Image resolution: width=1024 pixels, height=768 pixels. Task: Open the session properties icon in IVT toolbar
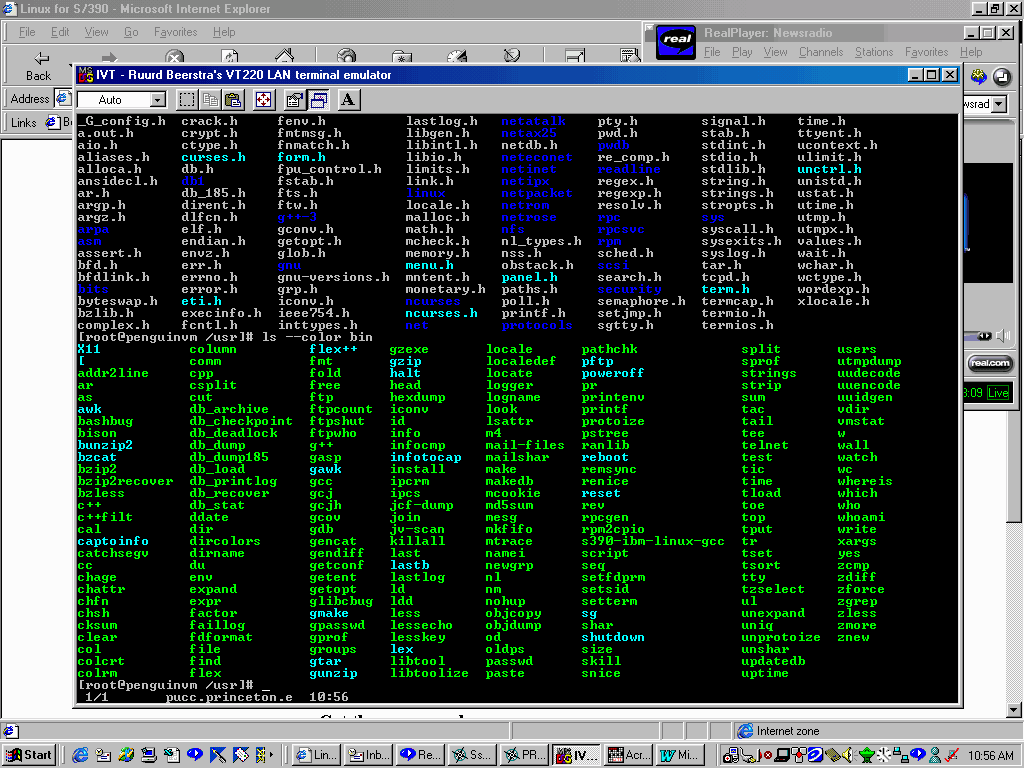(x=295, y=99)
